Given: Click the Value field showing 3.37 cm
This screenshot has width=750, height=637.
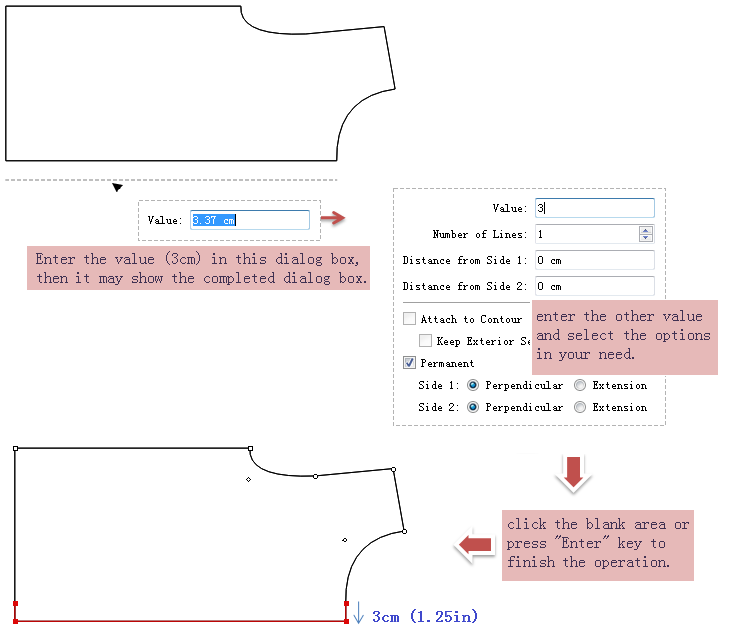Looking at the screenshot, I should [250, 220].
